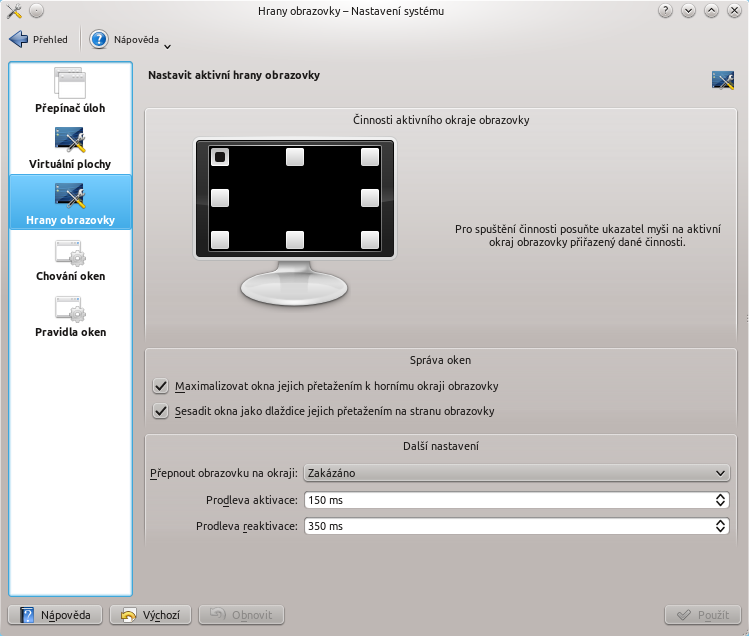Toggle Sesadit okna jako dlaždice checkbox

pyautogui.click(x=160, y=411)
